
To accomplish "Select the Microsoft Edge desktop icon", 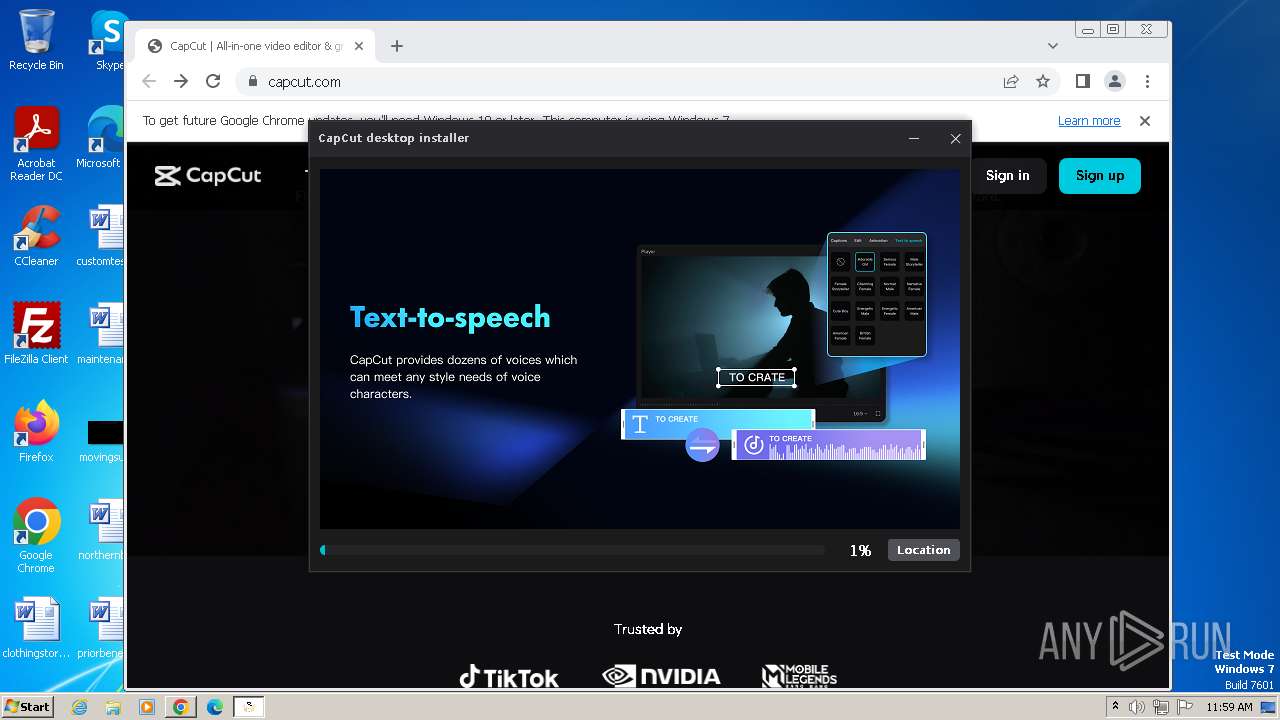I will (x=100, y=138).
